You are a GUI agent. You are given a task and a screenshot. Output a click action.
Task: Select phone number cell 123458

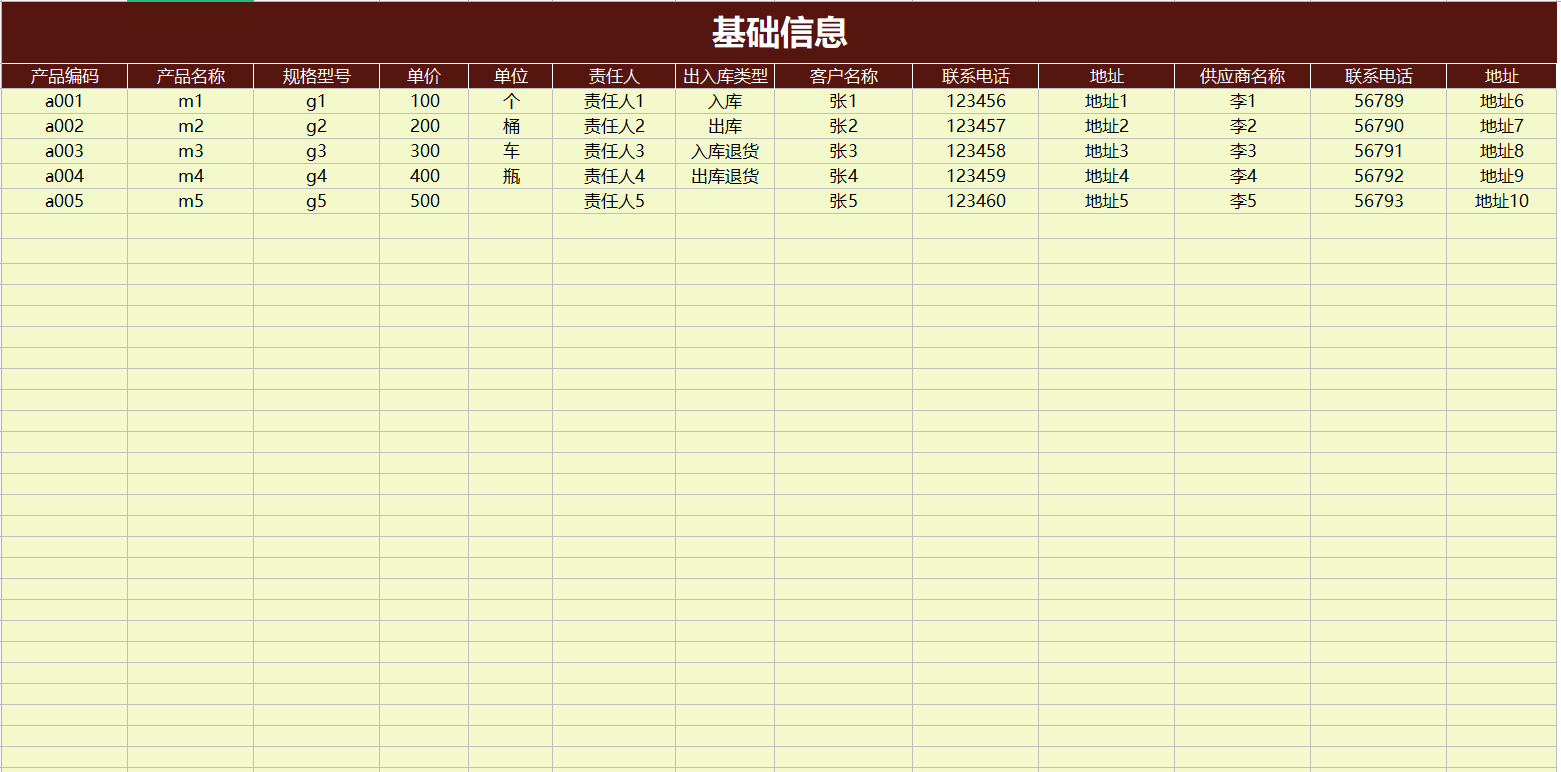(976, 151)
